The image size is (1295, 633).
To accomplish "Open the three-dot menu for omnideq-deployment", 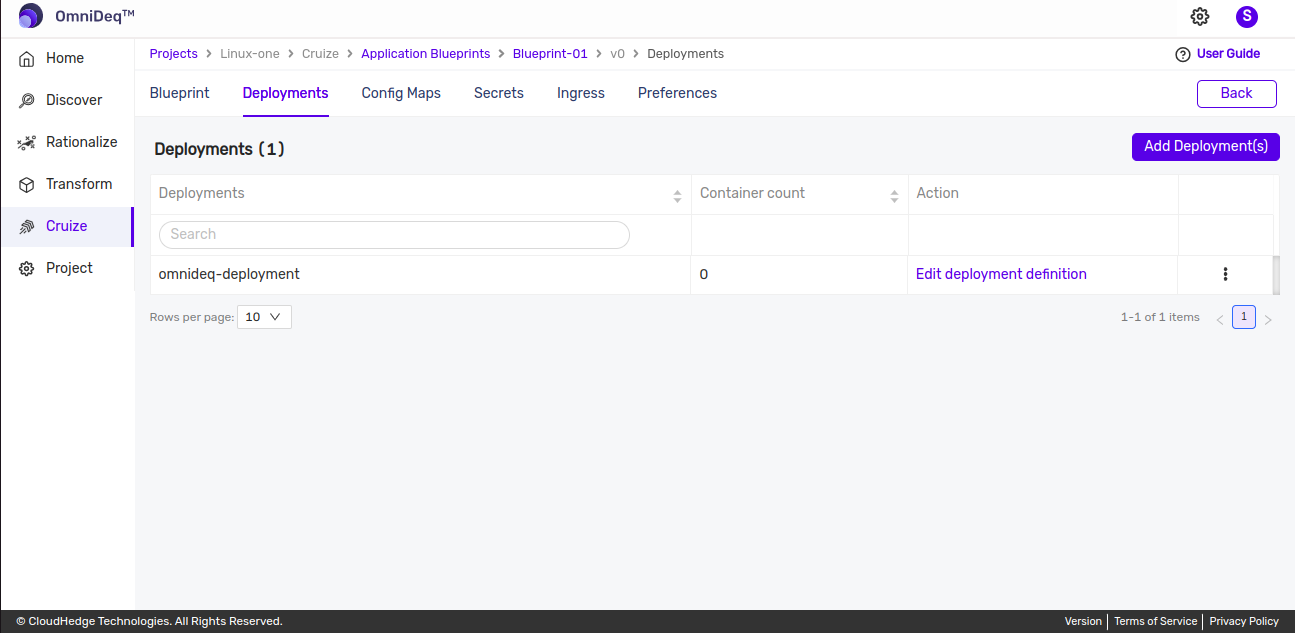I will point(1225,274).
